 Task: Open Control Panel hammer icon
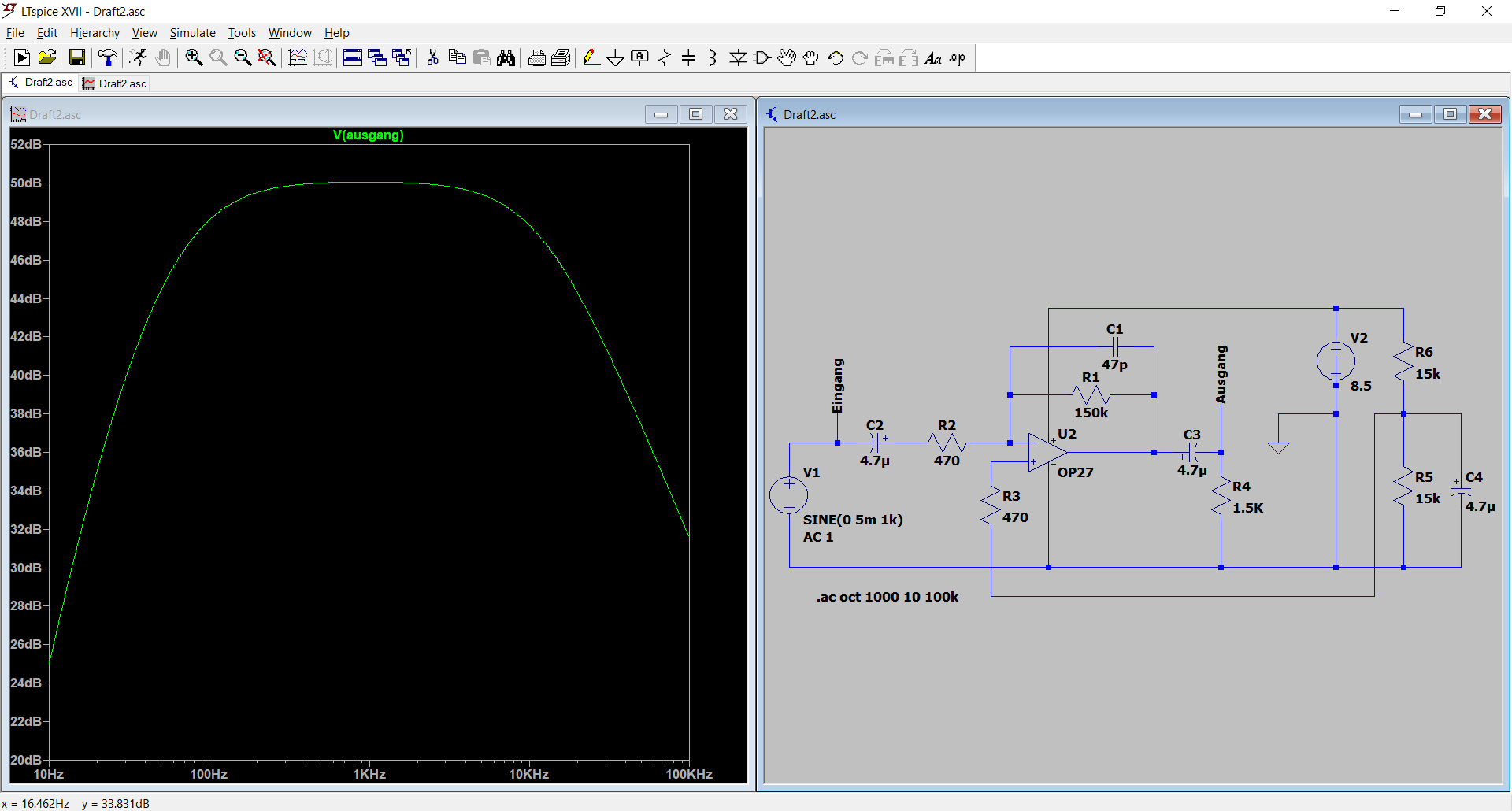coord(107,57)
